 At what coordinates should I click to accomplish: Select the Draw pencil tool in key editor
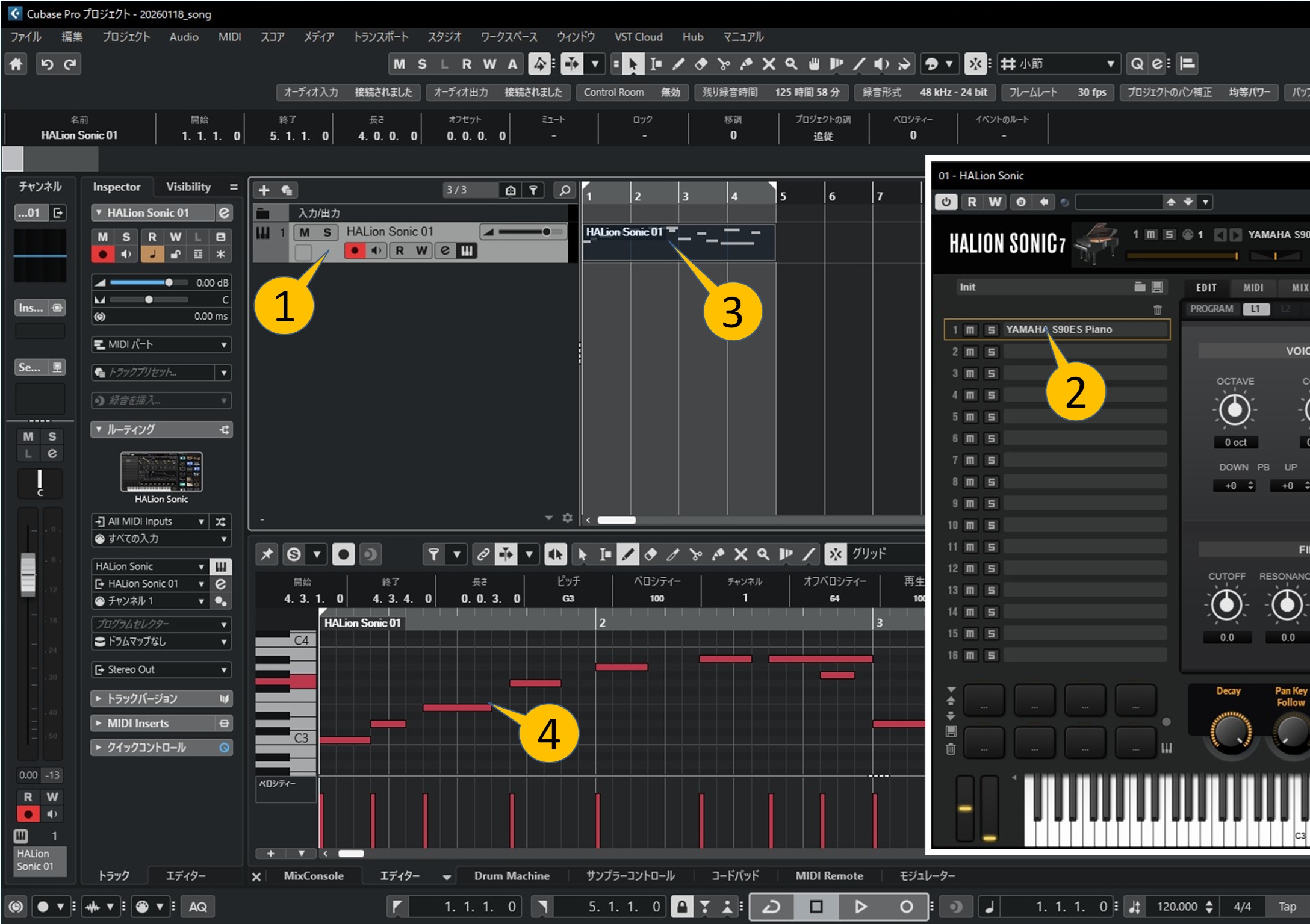(627, 554)
